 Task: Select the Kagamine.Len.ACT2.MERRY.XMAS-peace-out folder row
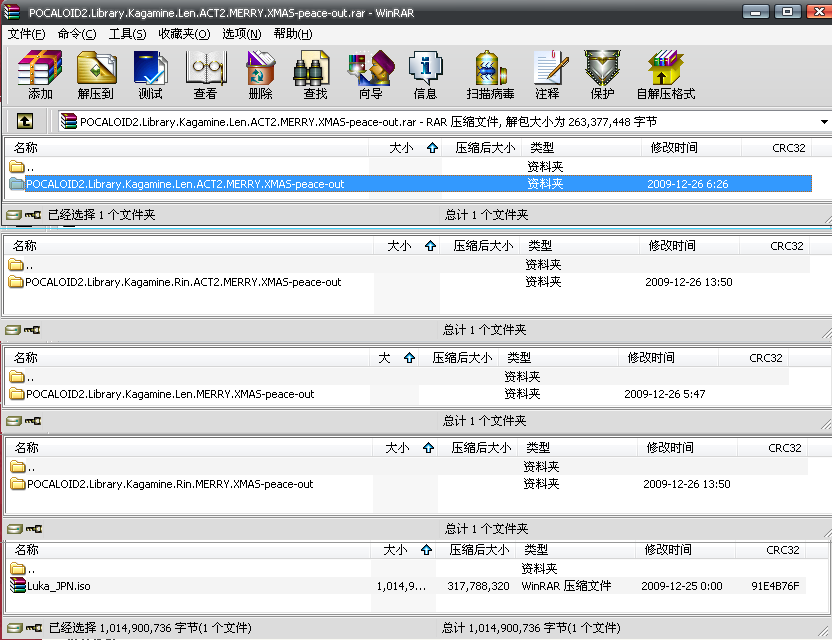point(410,184)
